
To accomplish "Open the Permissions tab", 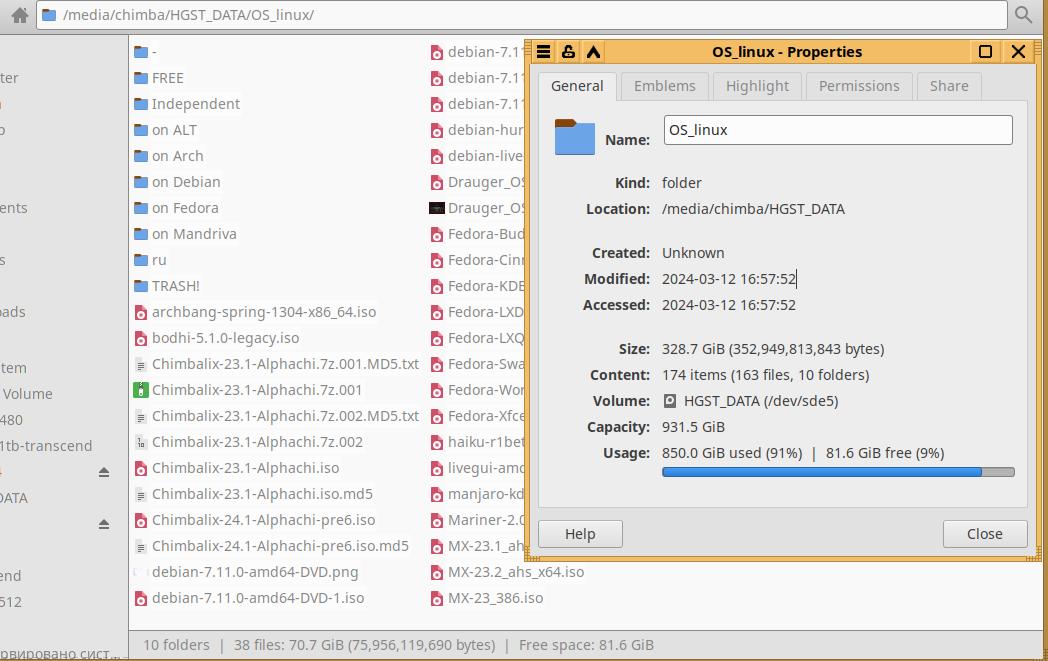I will pos(859,86).
